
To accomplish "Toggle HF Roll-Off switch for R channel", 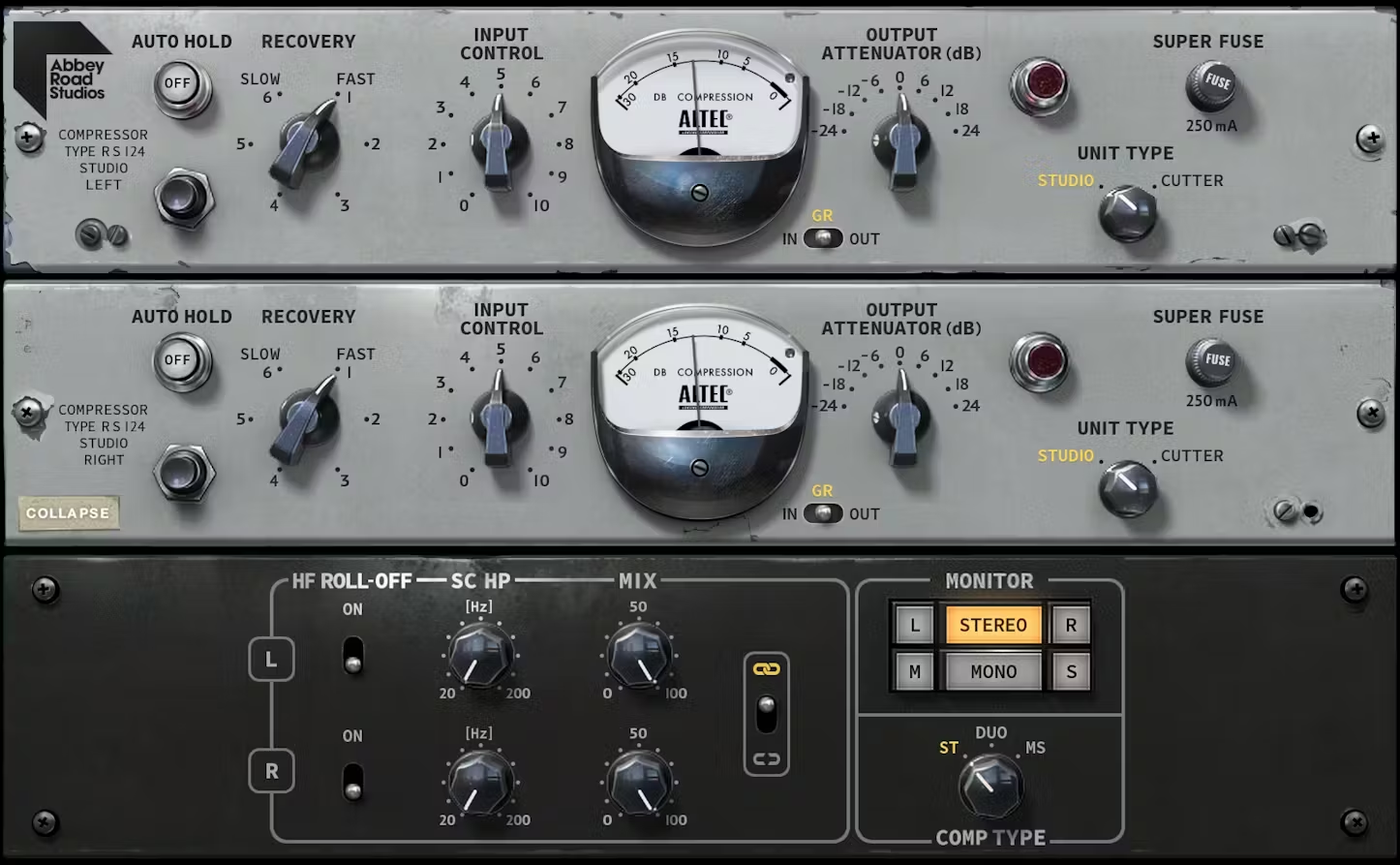I will click(353, 782).
